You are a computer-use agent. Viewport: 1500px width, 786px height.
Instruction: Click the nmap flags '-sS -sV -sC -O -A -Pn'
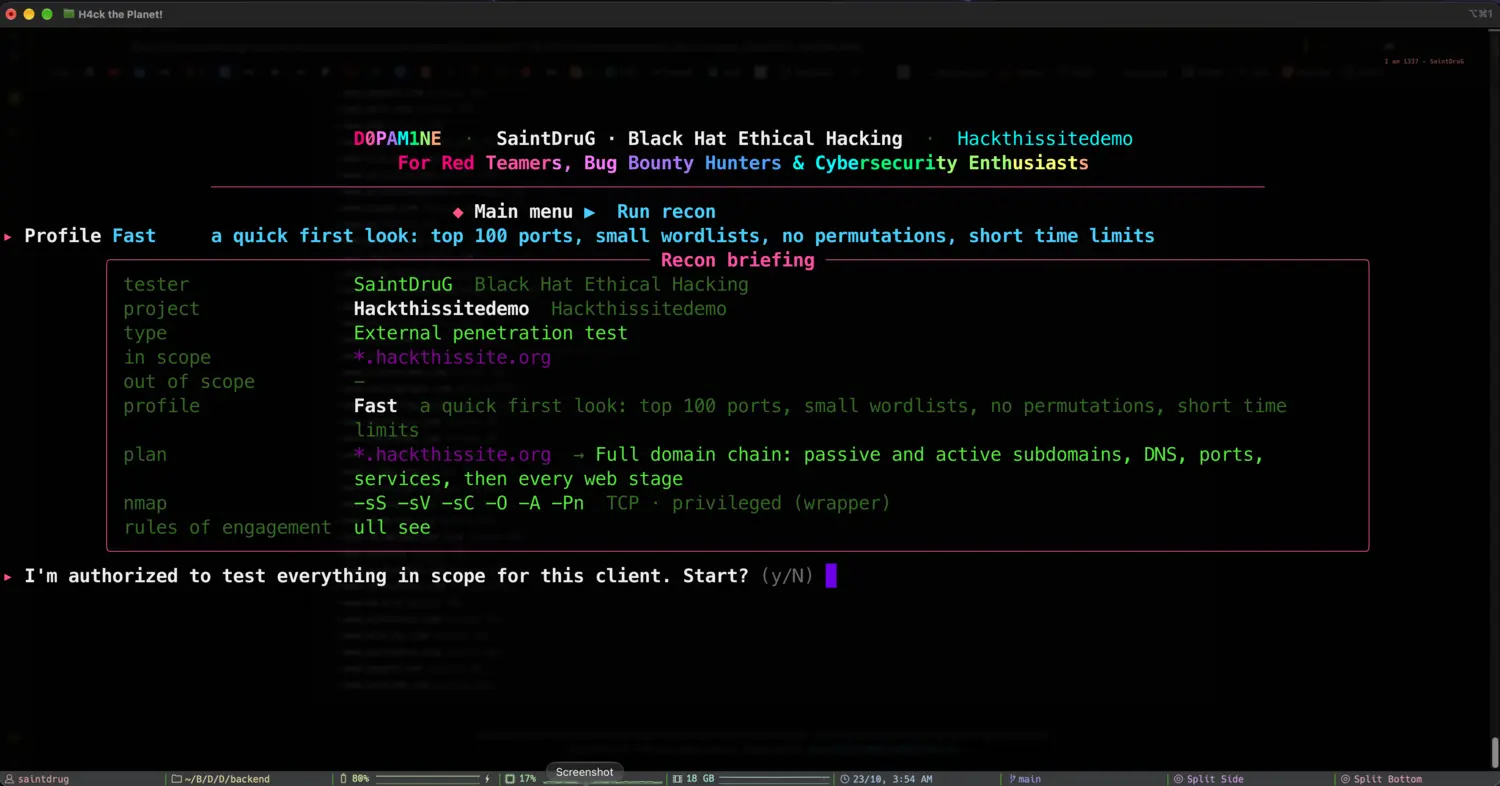(469, 503)
